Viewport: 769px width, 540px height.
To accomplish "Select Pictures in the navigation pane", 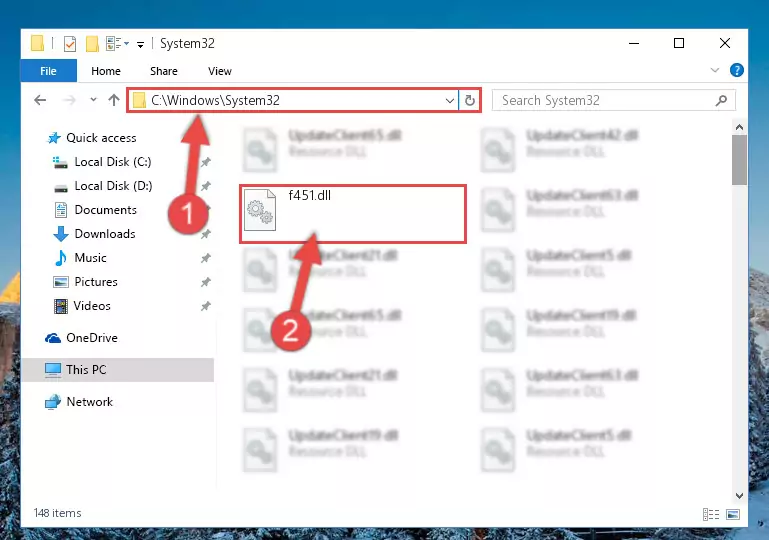I will coord(96,282).
